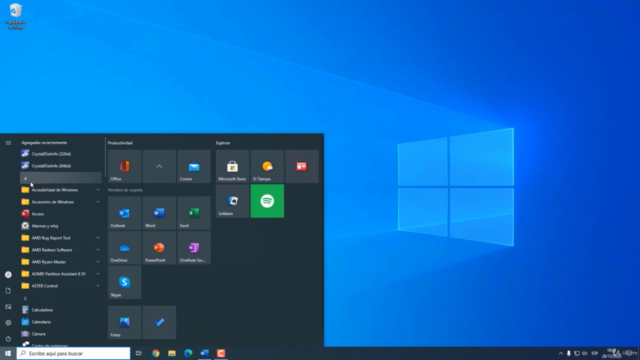Open the Microsoft Store tile
This screenshot has width=640, height=360.
coord(233,166)
